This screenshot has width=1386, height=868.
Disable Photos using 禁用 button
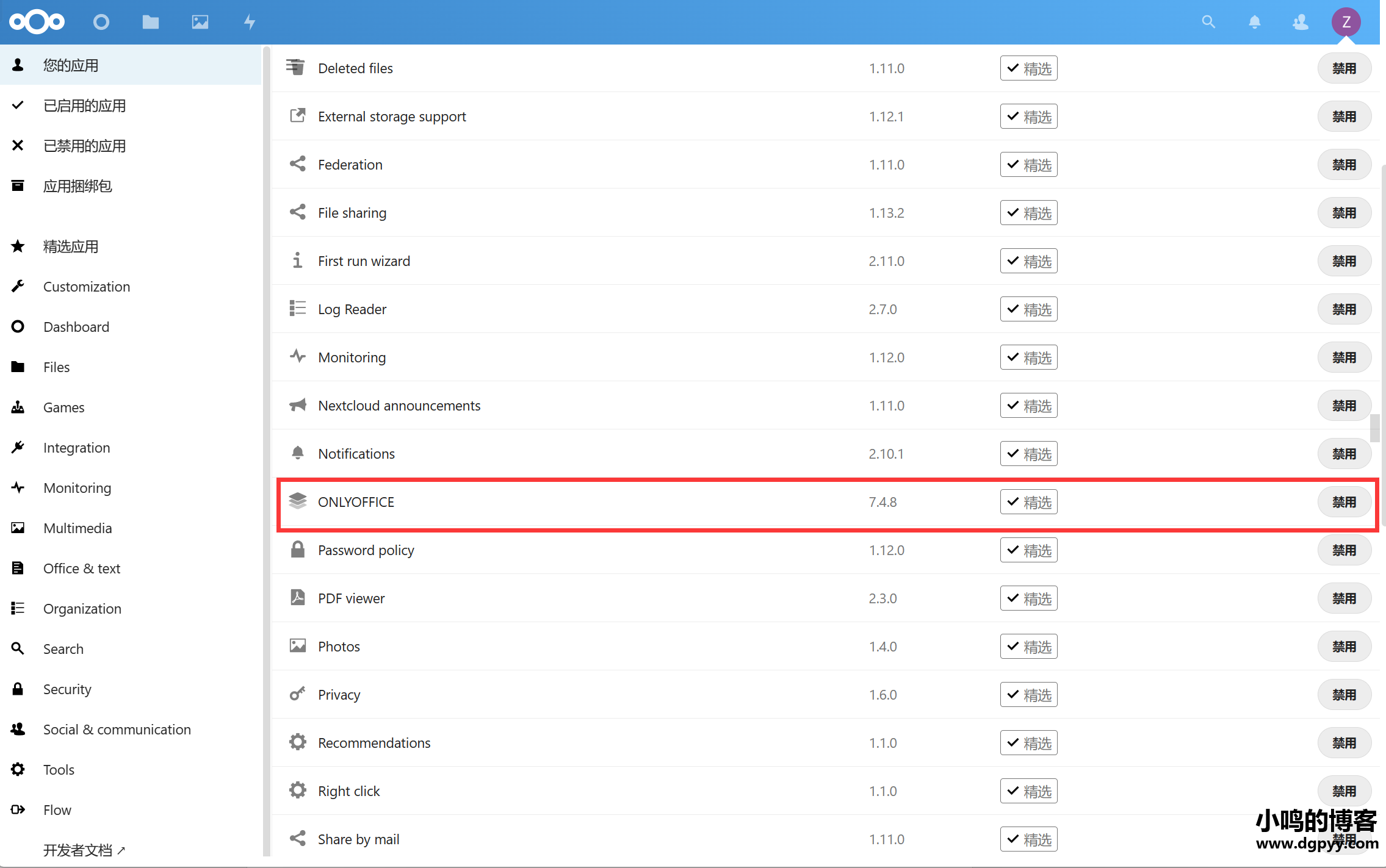1343,645
